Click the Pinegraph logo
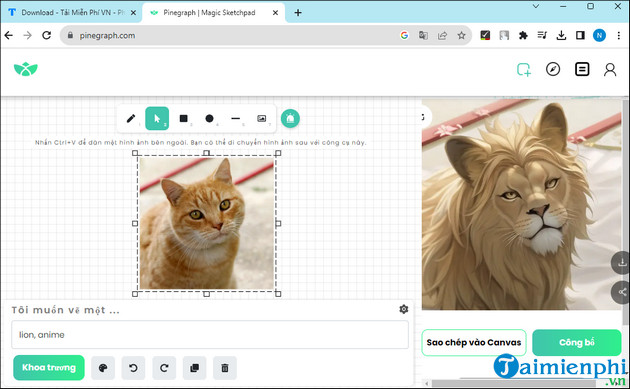The image size is (630, 389). [26, 69]
